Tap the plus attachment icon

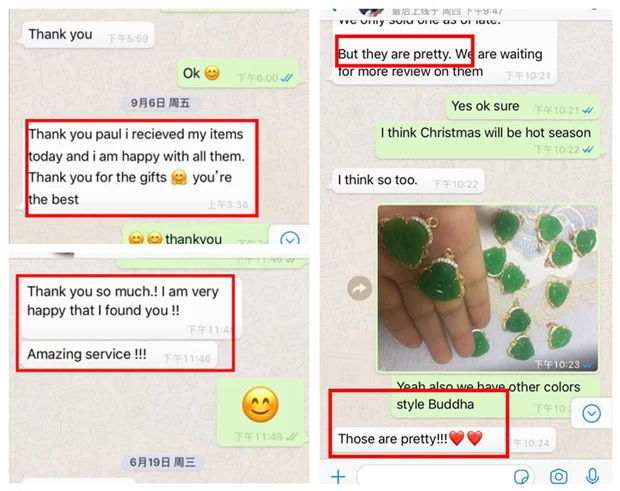(338, 476)
